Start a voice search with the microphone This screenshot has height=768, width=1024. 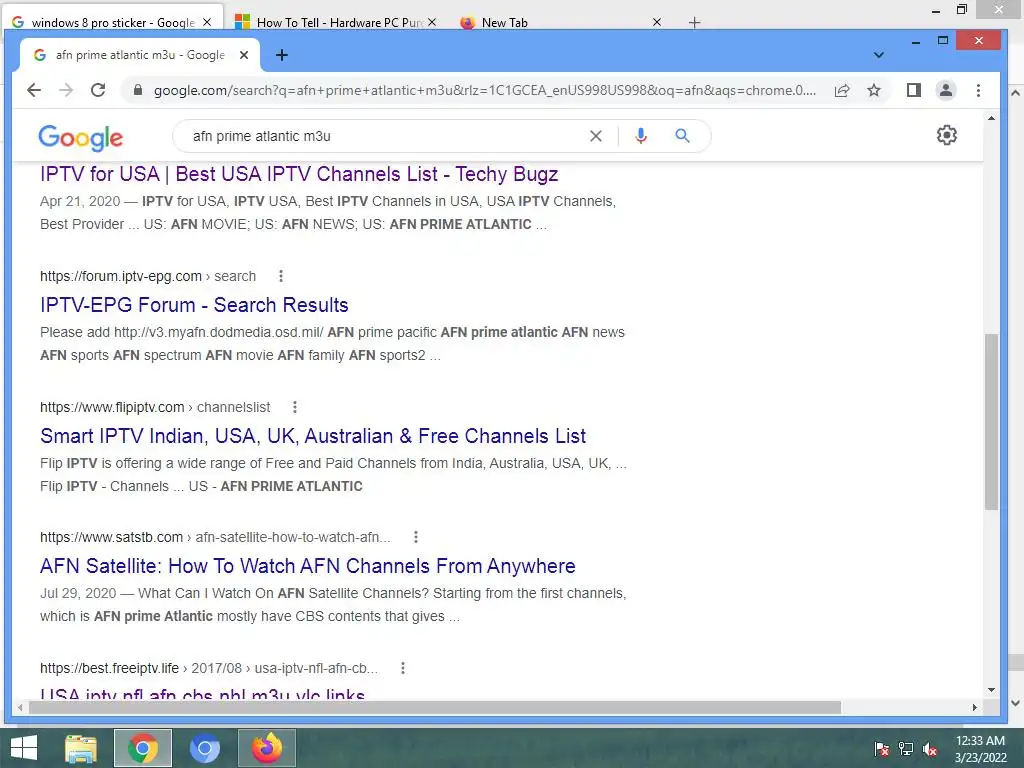(x=641, y=136)
